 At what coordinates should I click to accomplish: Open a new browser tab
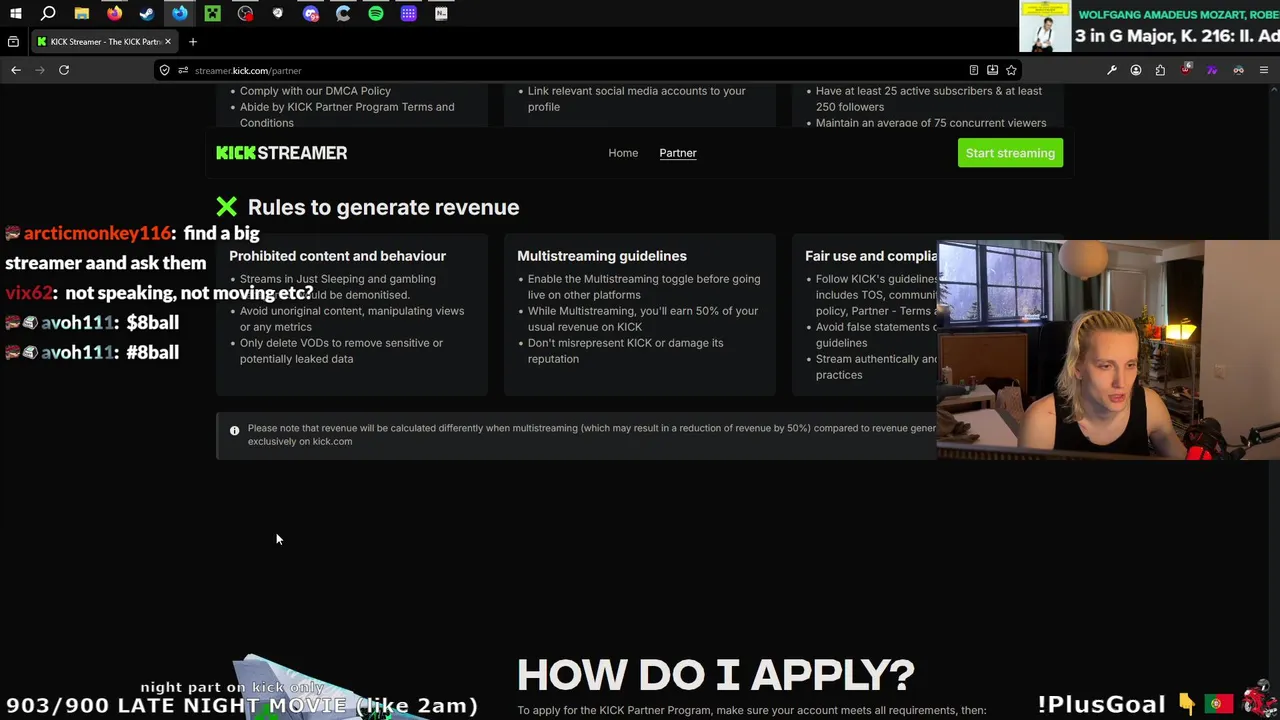click(193, 42)
